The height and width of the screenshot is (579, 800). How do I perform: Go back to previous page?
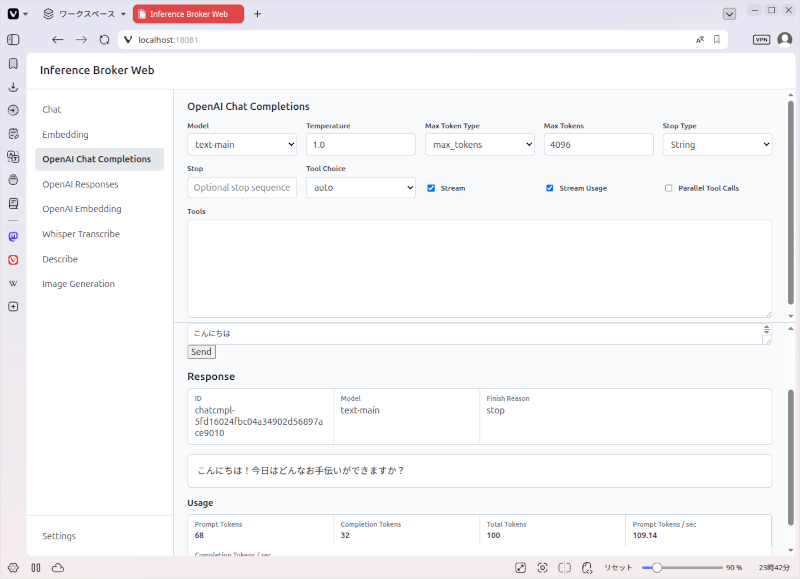point(58,40)
